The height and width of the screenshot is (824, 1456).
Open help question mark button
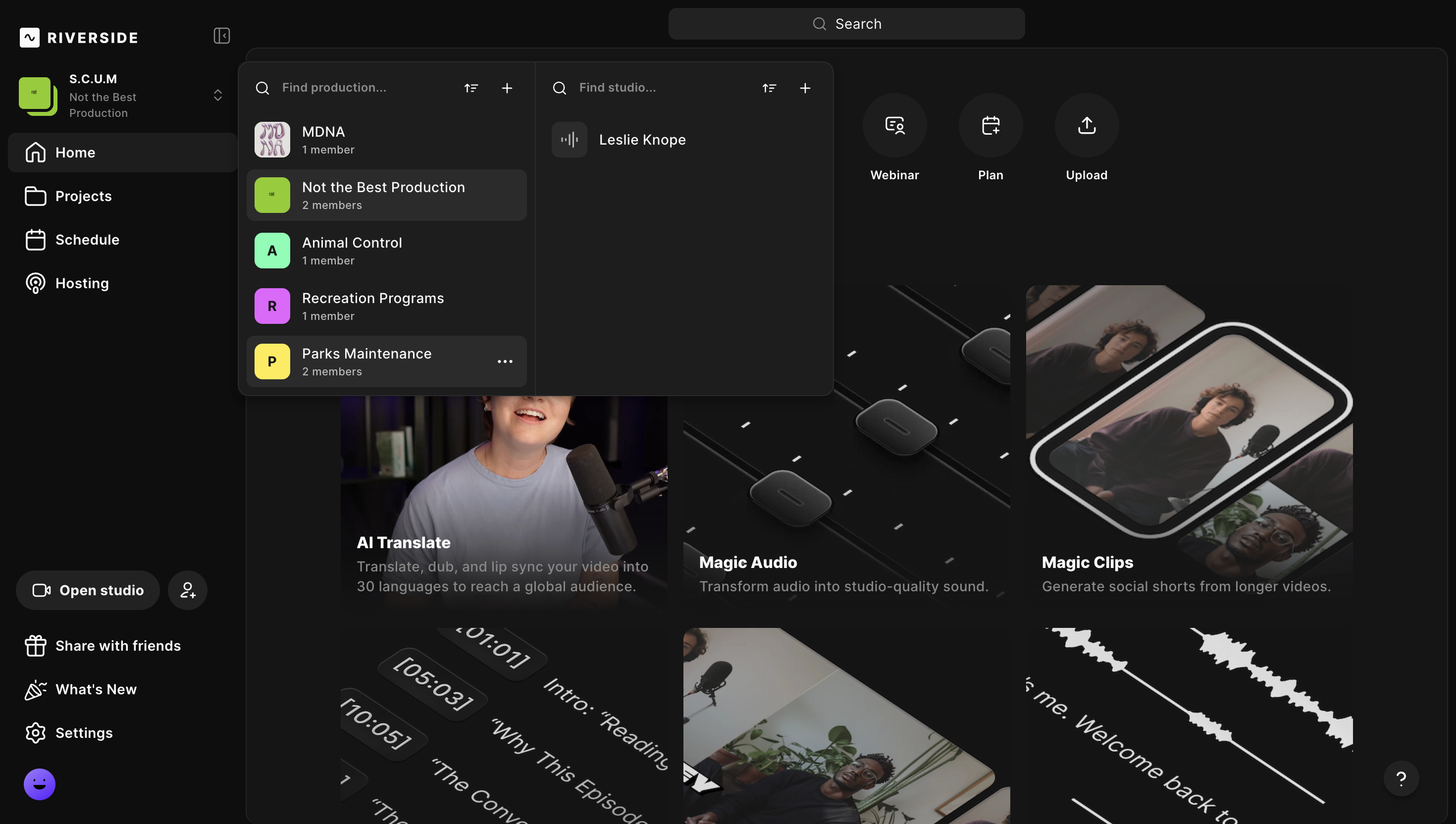[x=1401, y=779]
